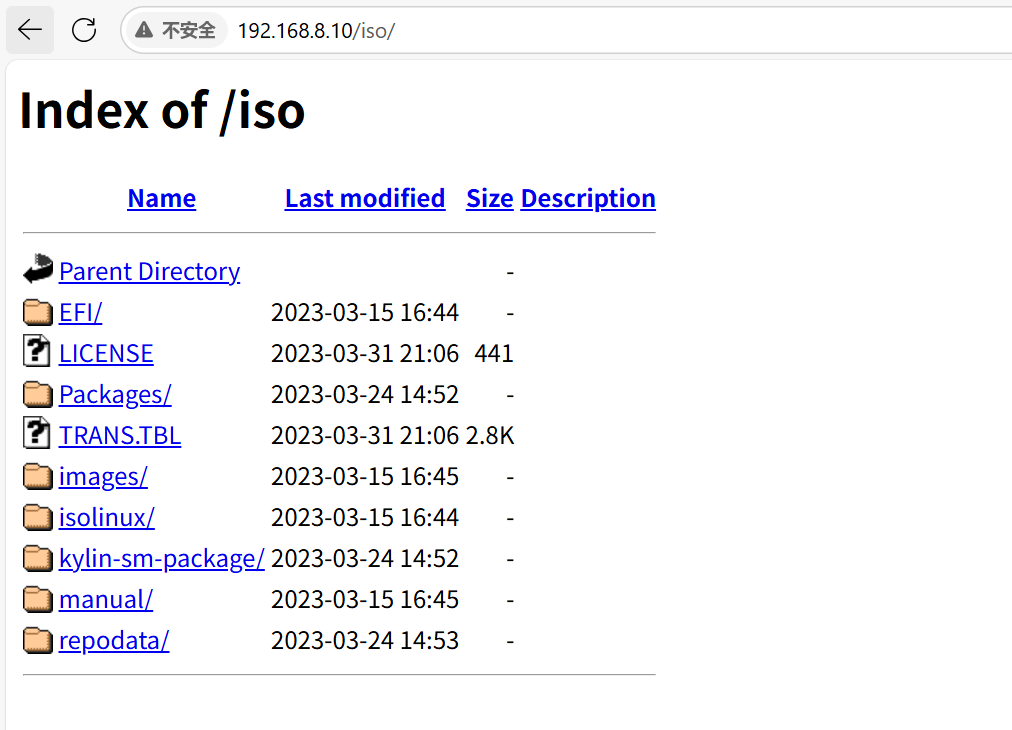Open the manual/ directory link
This screenshot has width=1012, height=730.
pos(106,599)
